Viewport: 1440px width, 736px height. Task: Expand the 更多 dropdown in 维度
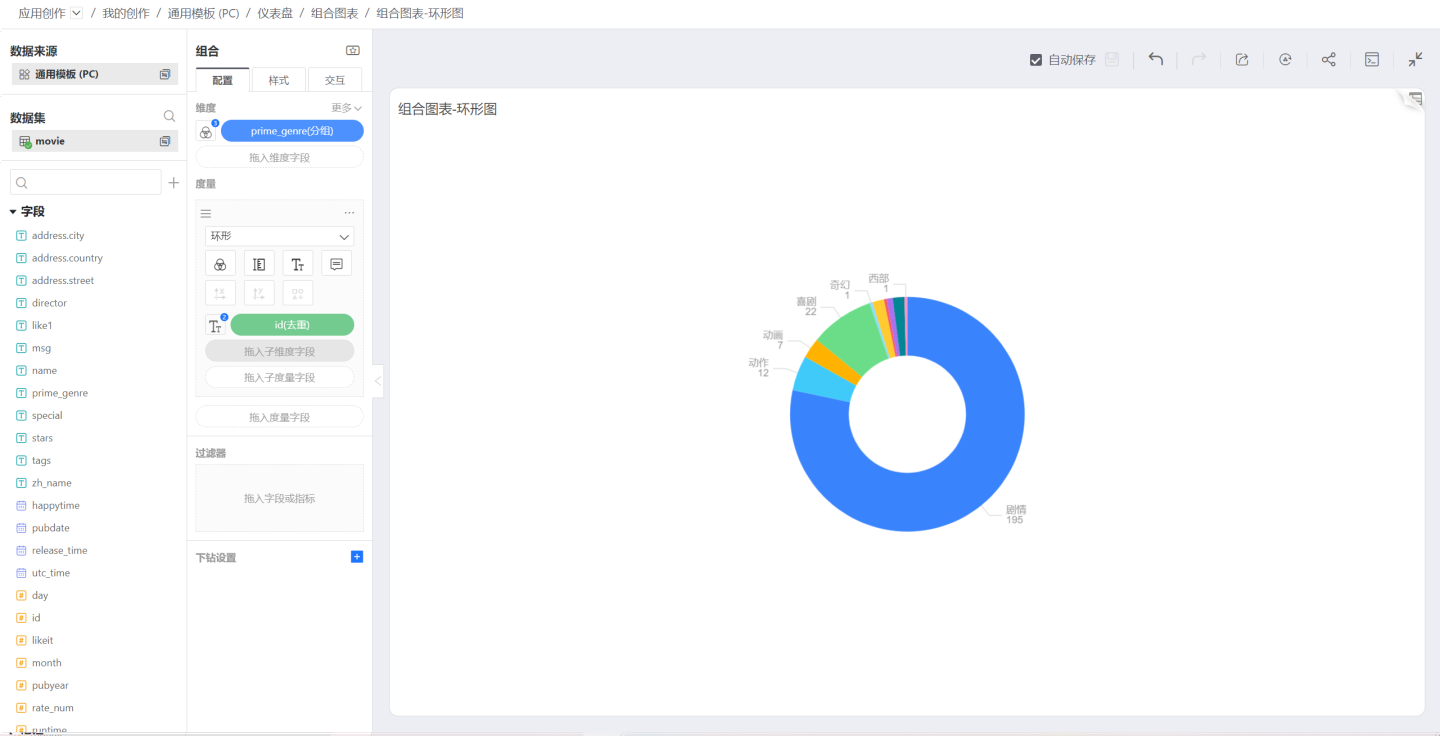[346, 108]
